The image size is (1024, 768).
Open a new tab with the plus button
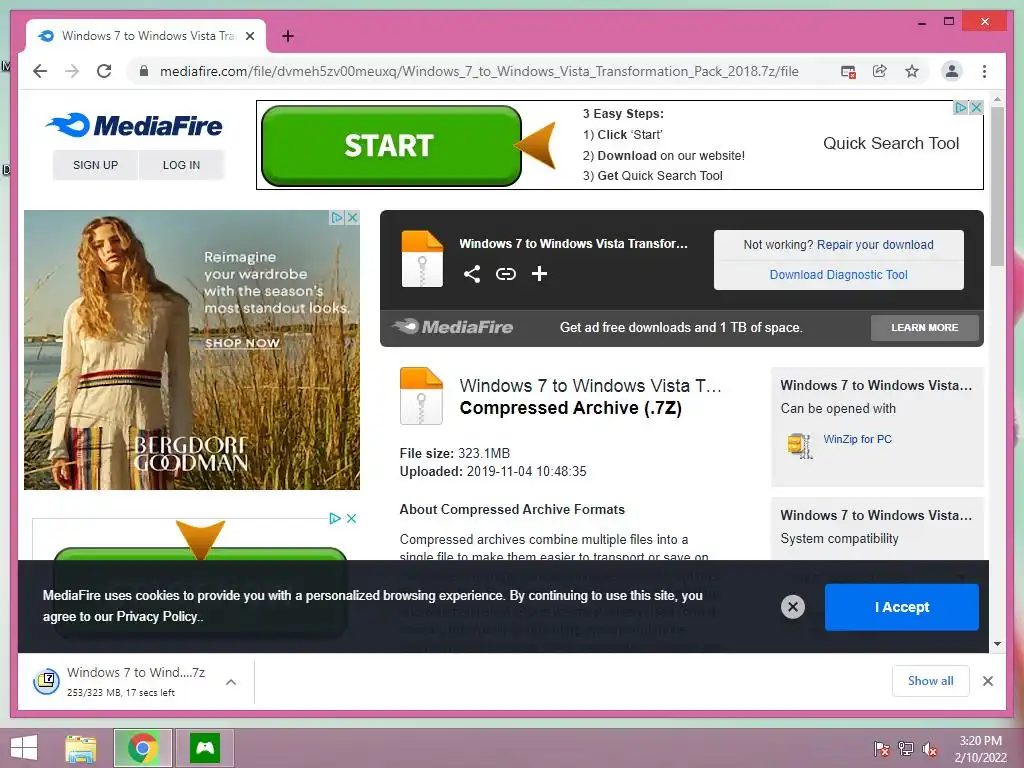pos(287,36)
